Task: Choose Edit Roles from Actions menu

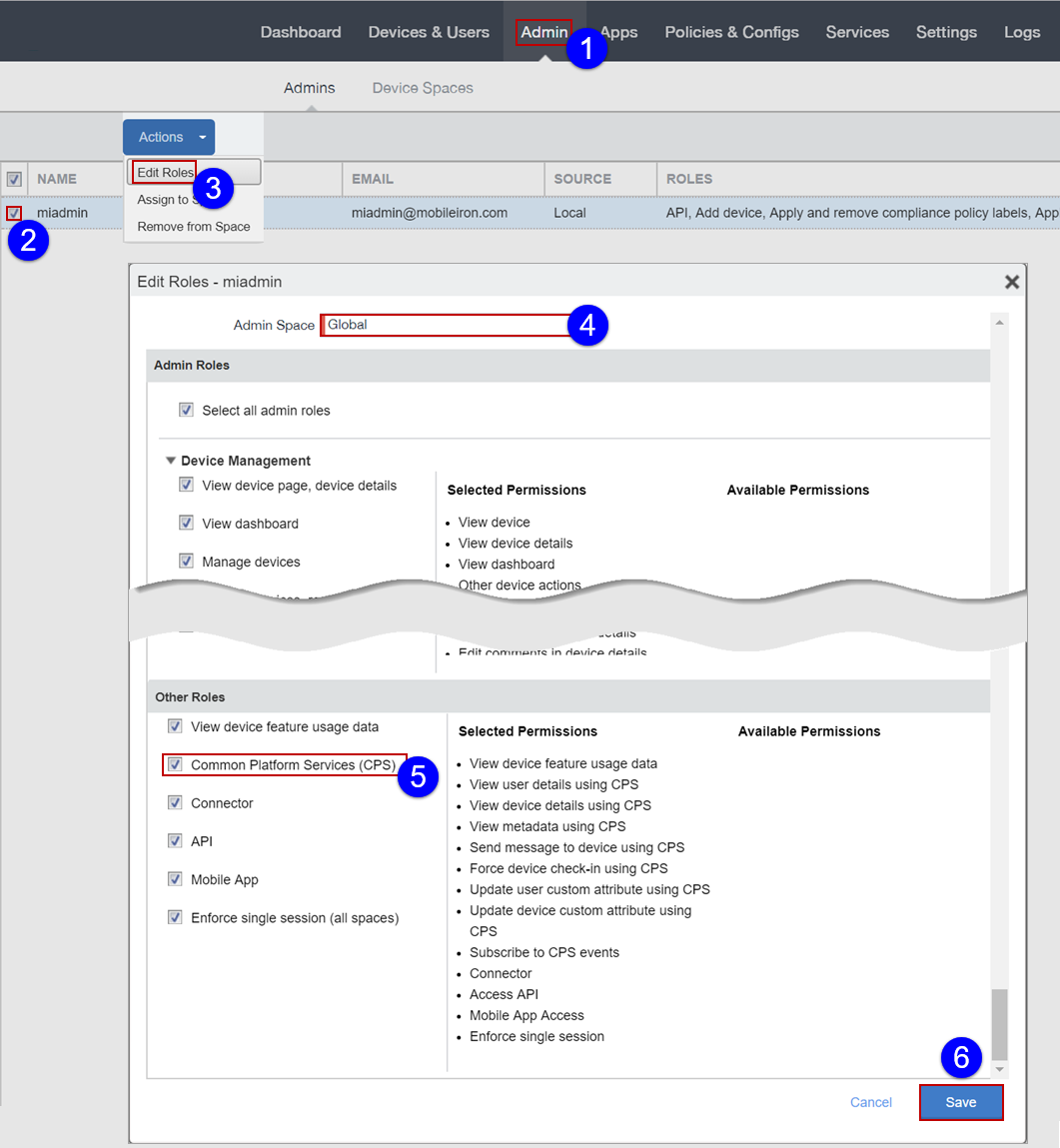Action: 166,173
